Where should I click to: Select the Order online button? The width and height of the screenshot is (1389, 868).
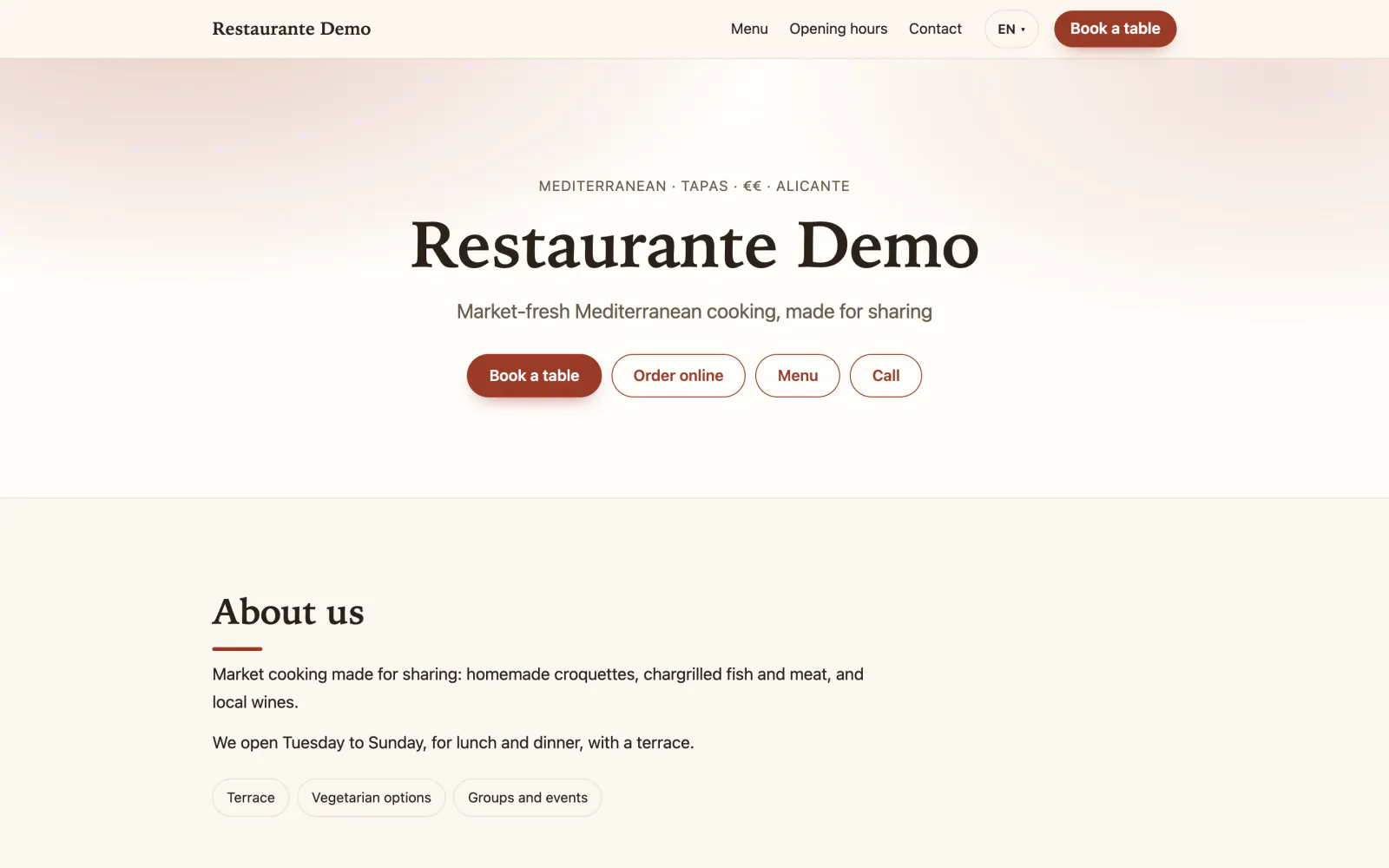click(678, 376)
